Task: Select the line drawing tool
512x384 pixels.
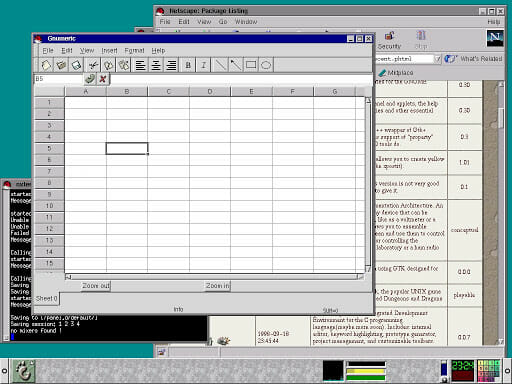Action: click(220, 65)
